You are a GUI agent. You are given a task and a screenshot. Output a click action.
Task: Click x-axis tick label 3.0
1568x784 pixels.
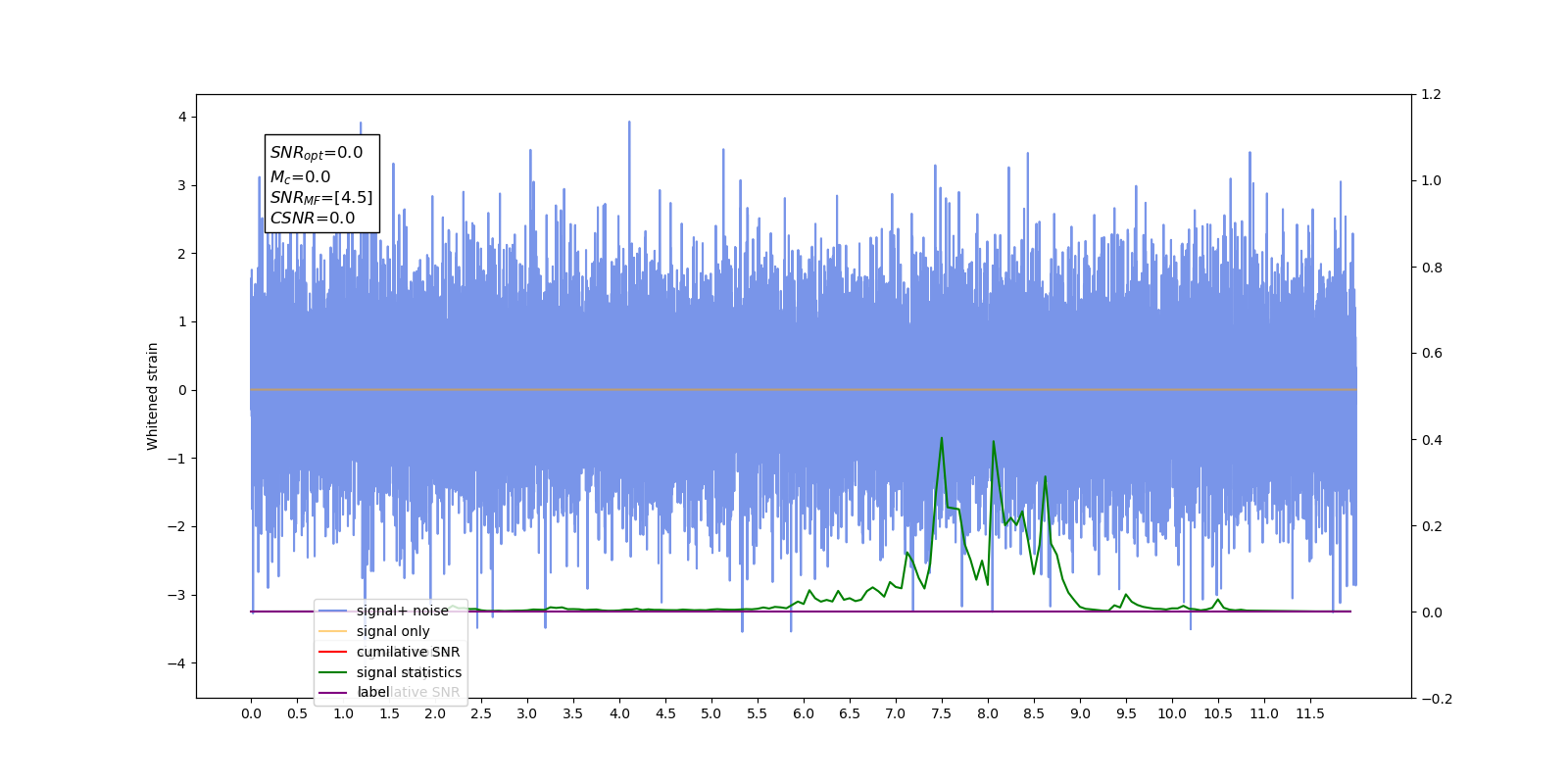pyautogui.click(x=527, y=713)
